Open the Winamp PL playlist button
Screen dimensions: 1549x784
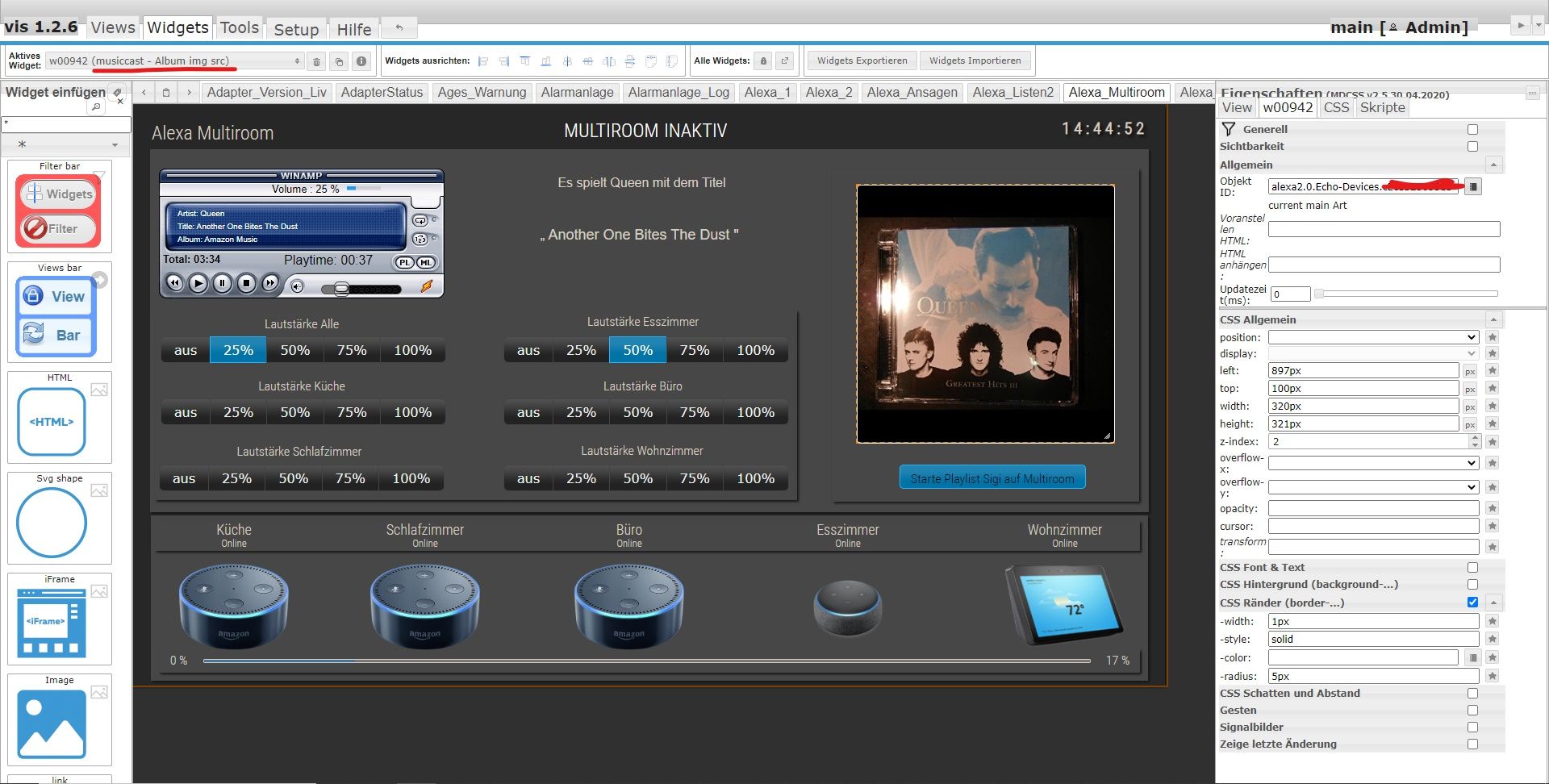coord(404,262)
